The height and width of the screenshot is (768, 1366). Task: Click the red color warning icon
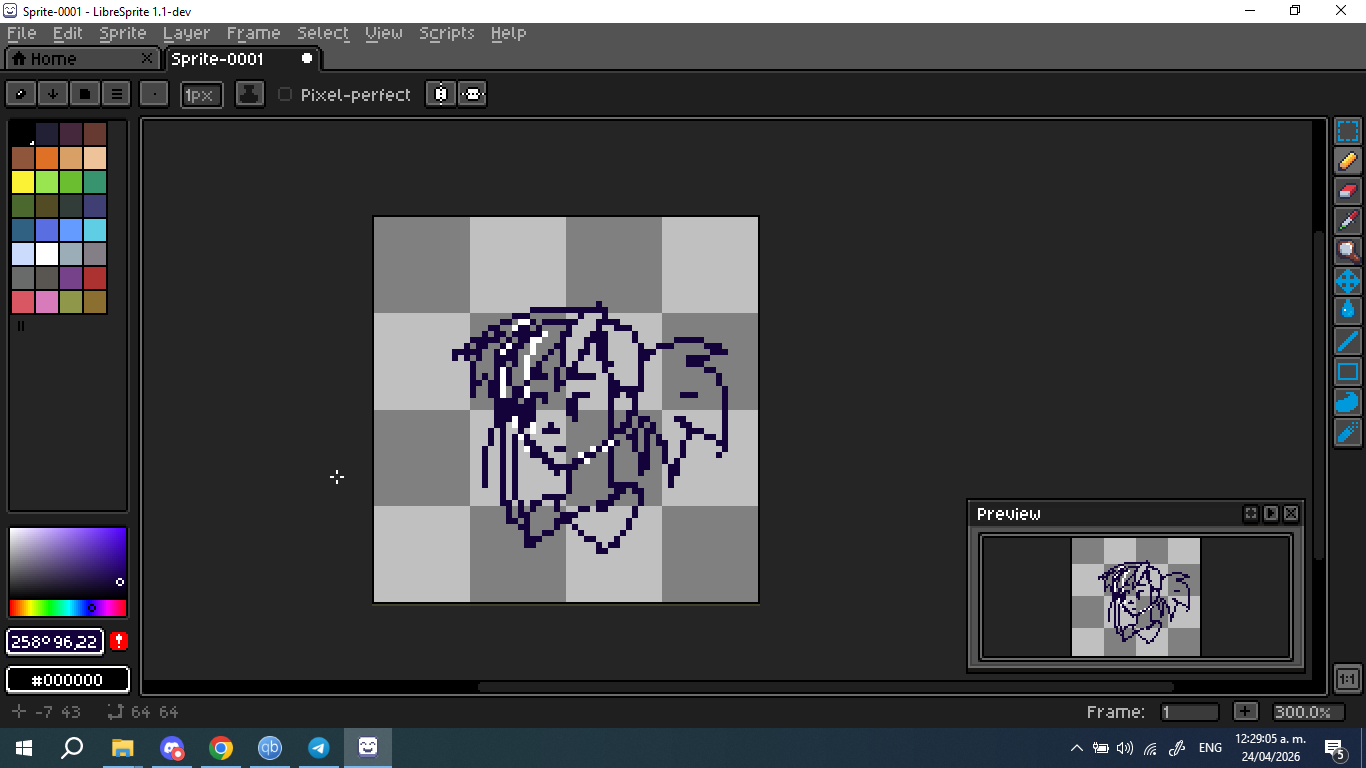[119, 642]
